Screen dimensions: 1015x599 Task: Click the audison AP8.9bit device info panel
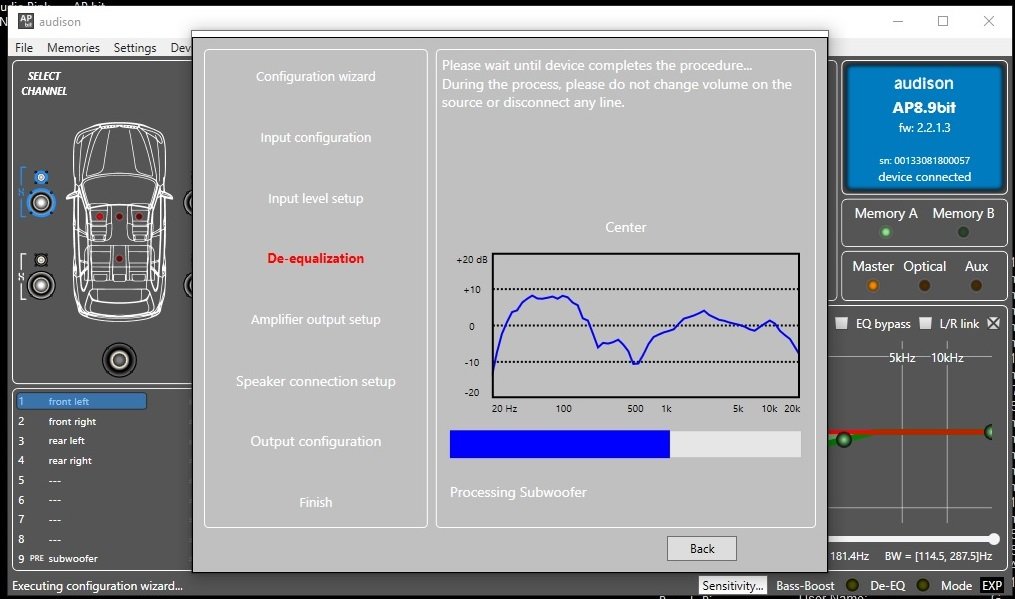pyautogui.click(x=924, y=128)
